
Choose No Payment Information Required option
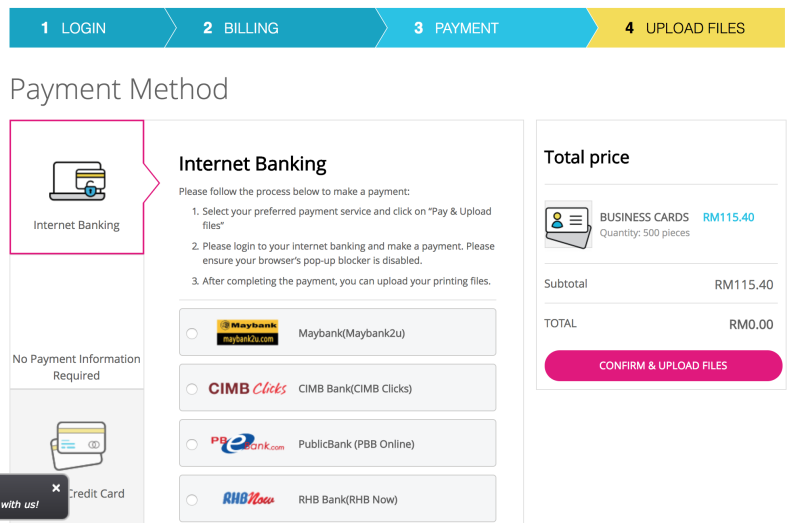(x=77, y=367)
